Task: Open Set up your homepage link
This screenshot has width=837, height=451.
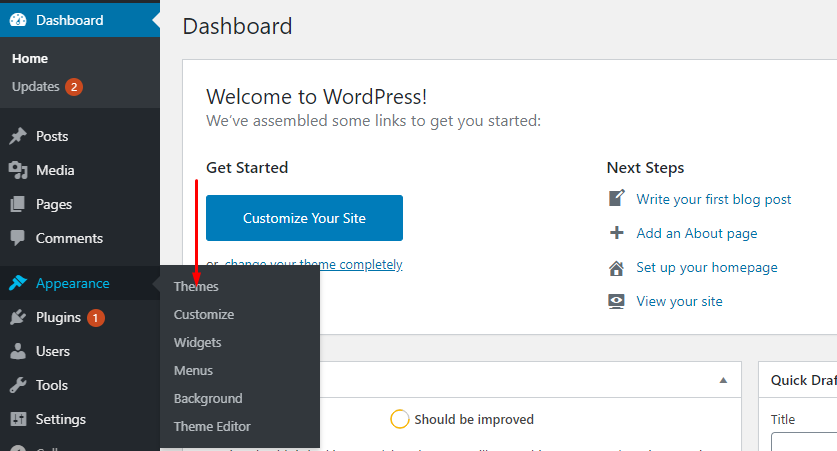Action: coord(707,267)
